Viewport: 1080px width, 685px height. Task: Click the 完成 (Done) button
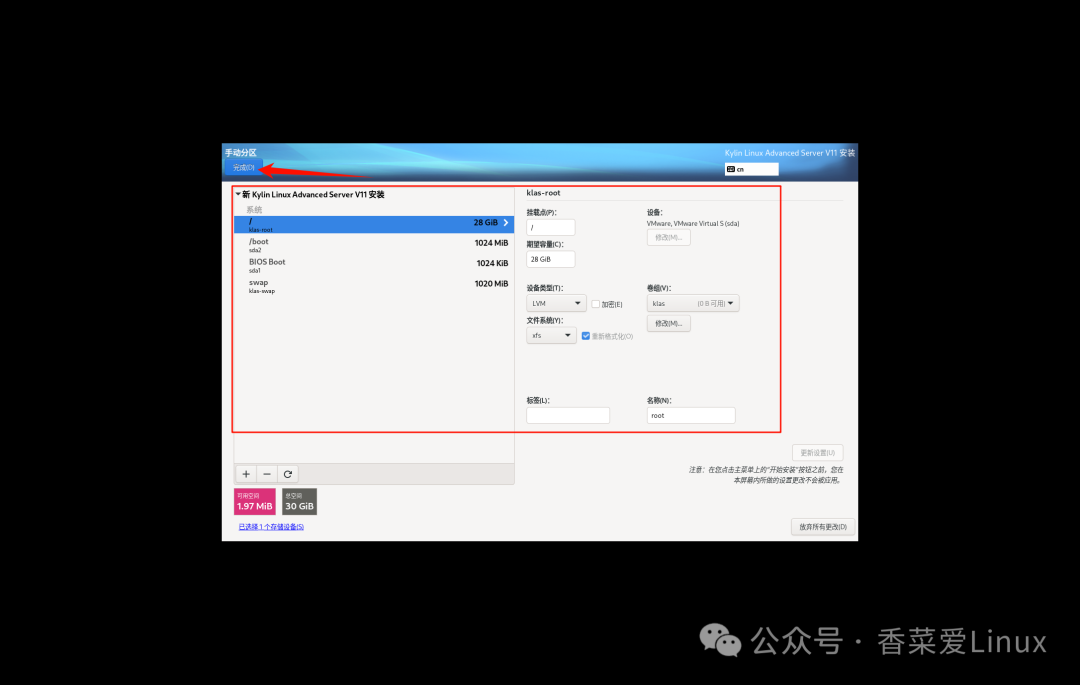click(242, 167)
